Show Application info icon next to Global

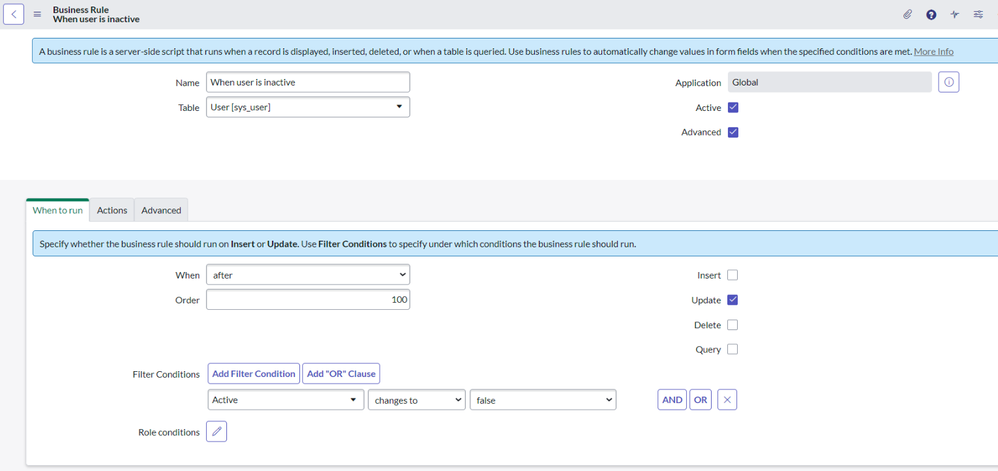tap(949, 82)
